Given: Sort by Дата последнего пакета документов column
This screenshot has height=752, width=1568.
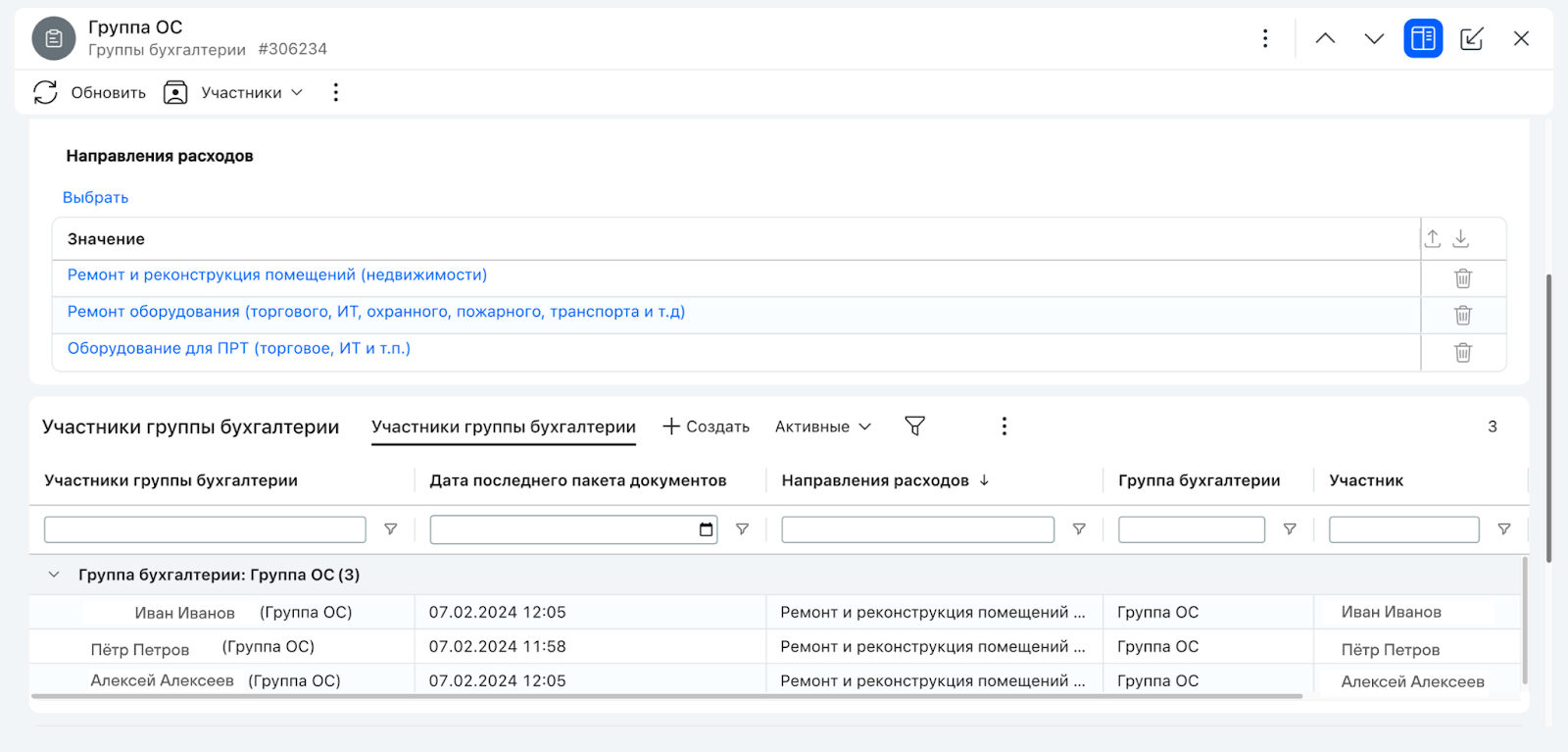Looking at the screenshot, I should pyautogui.click(x=578, y=480).
